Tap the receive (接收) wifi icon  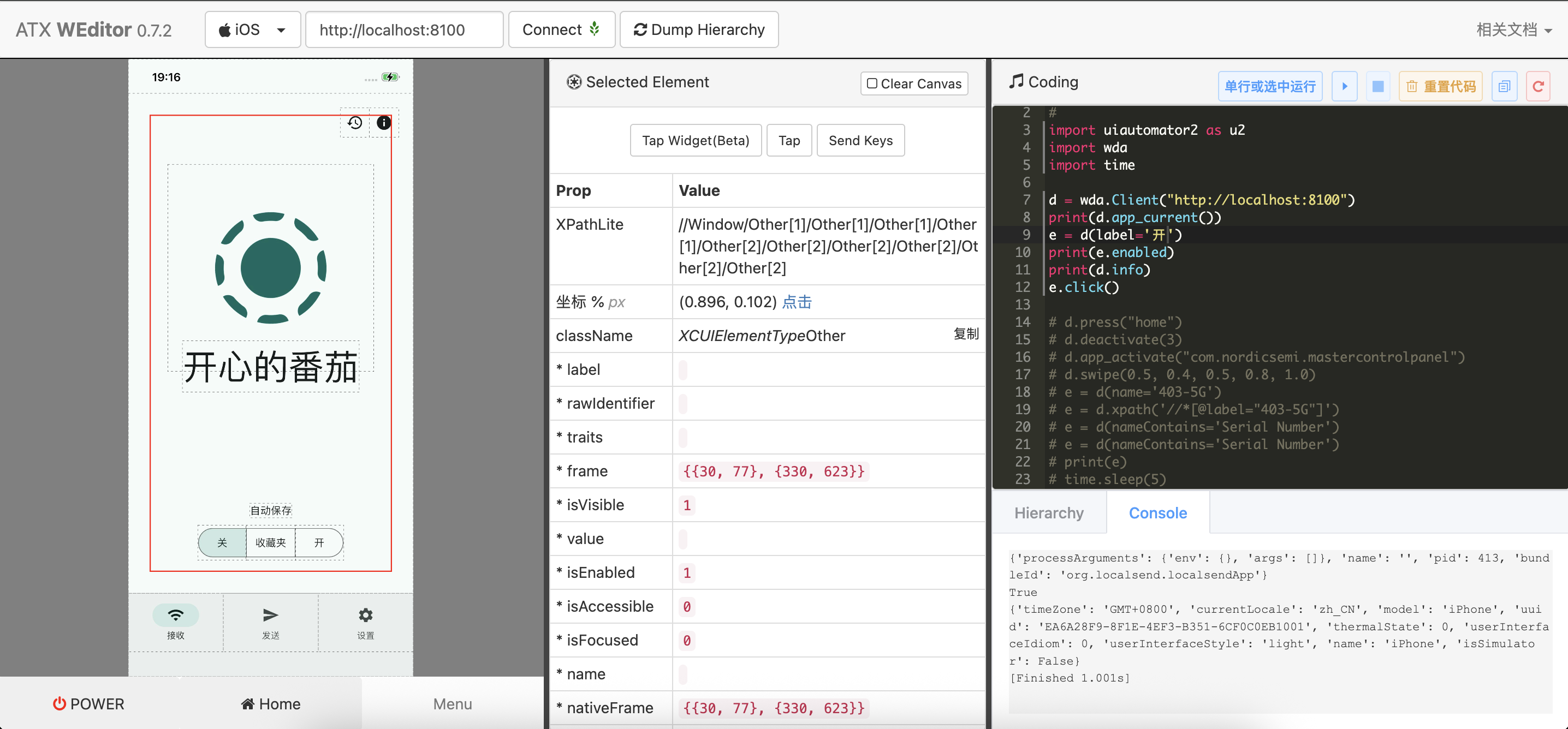coord(175,615)
